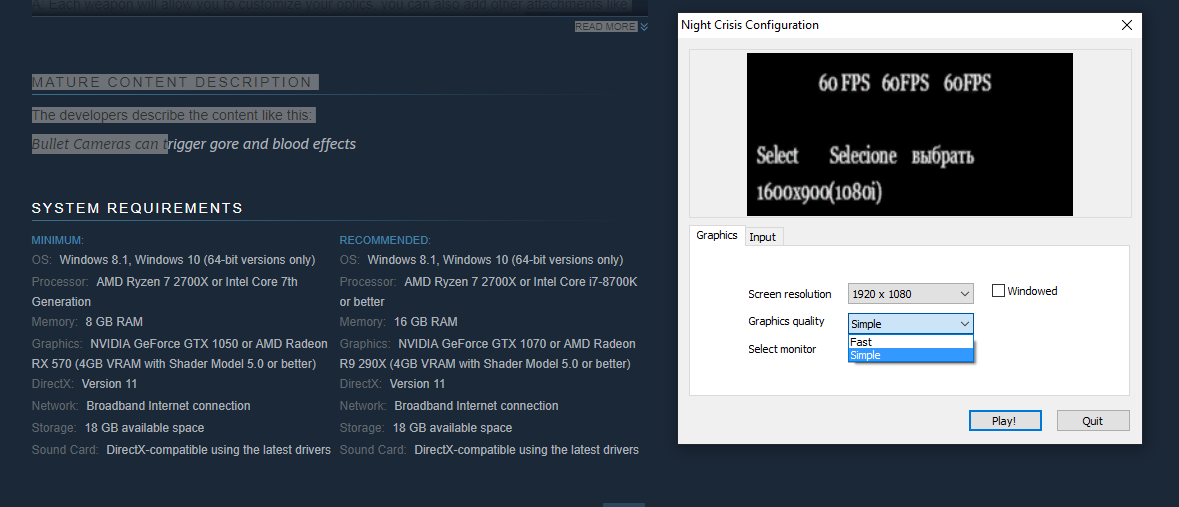Click the '8 GB RAM' memory value
The height and width of the screenshot is (507, 1179).
(114, 321)
